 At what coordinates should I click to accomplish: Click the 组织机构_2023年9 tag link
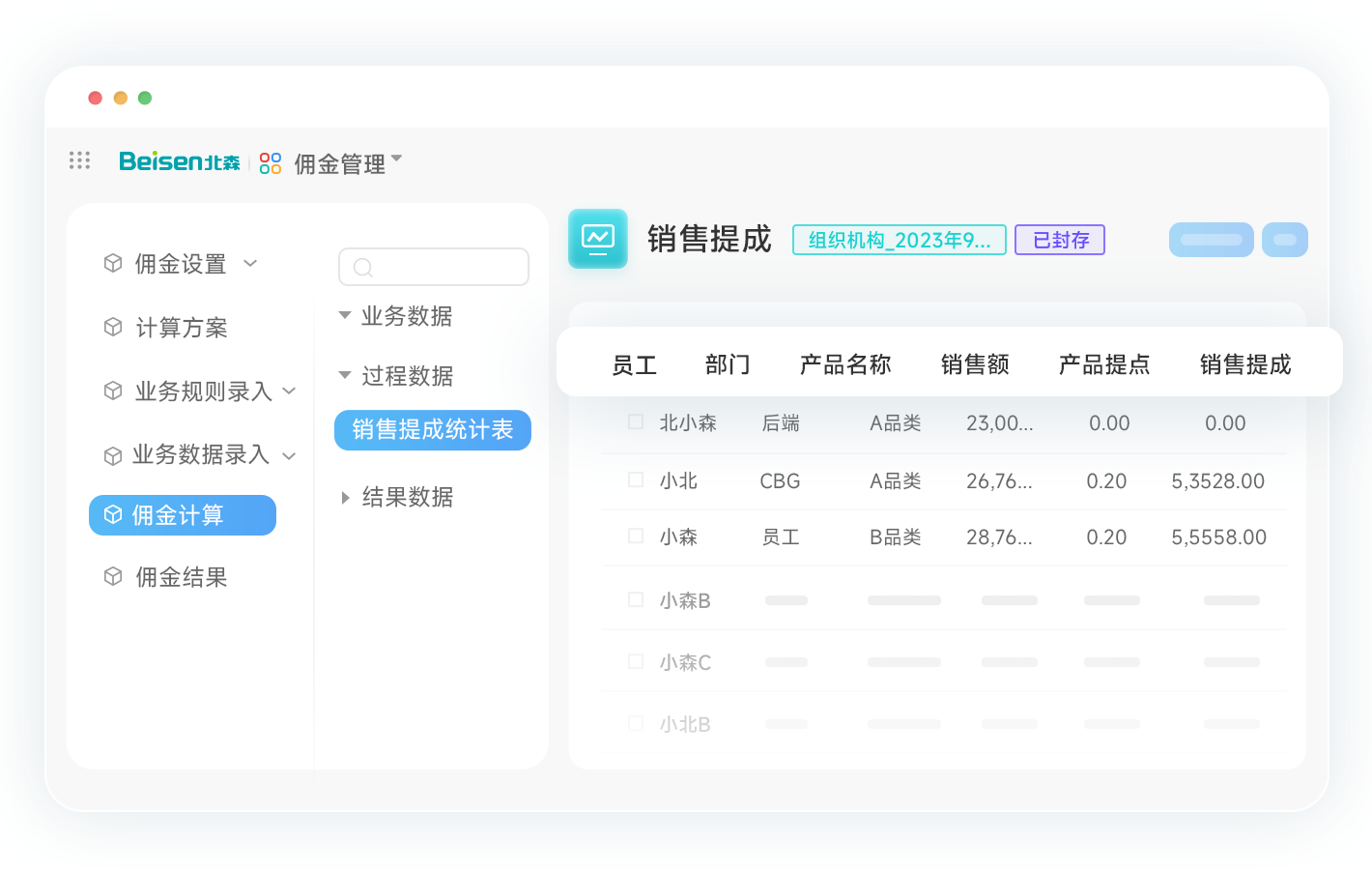[x=899, y=239]
